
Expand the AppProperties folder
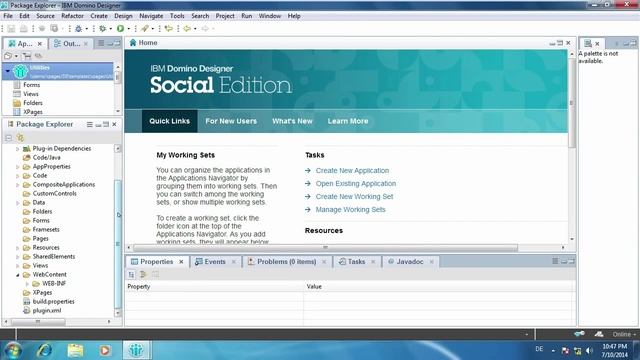(x=18, y=167)
